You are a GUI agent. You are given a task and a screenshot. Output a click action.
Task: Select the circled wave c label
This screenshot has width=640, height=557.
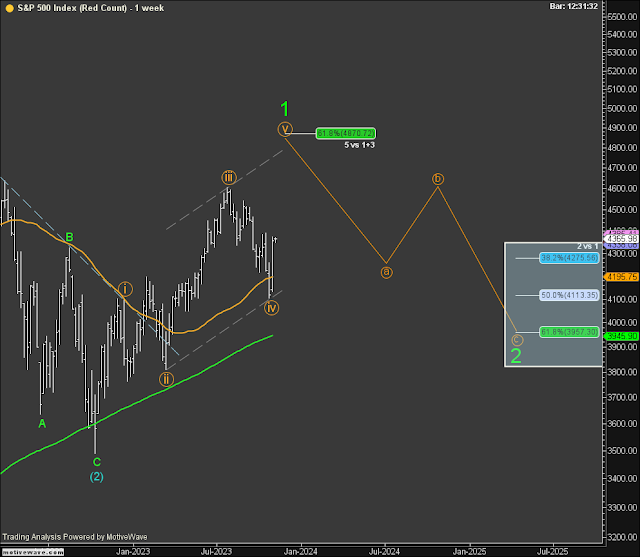coord(517,340)
